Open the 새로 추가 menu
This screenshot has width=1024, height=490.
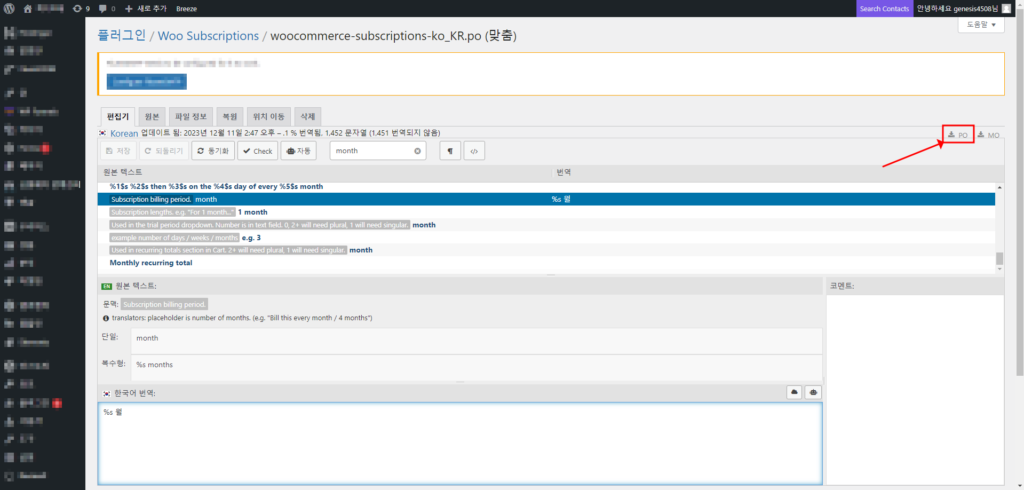pos(146,8)
